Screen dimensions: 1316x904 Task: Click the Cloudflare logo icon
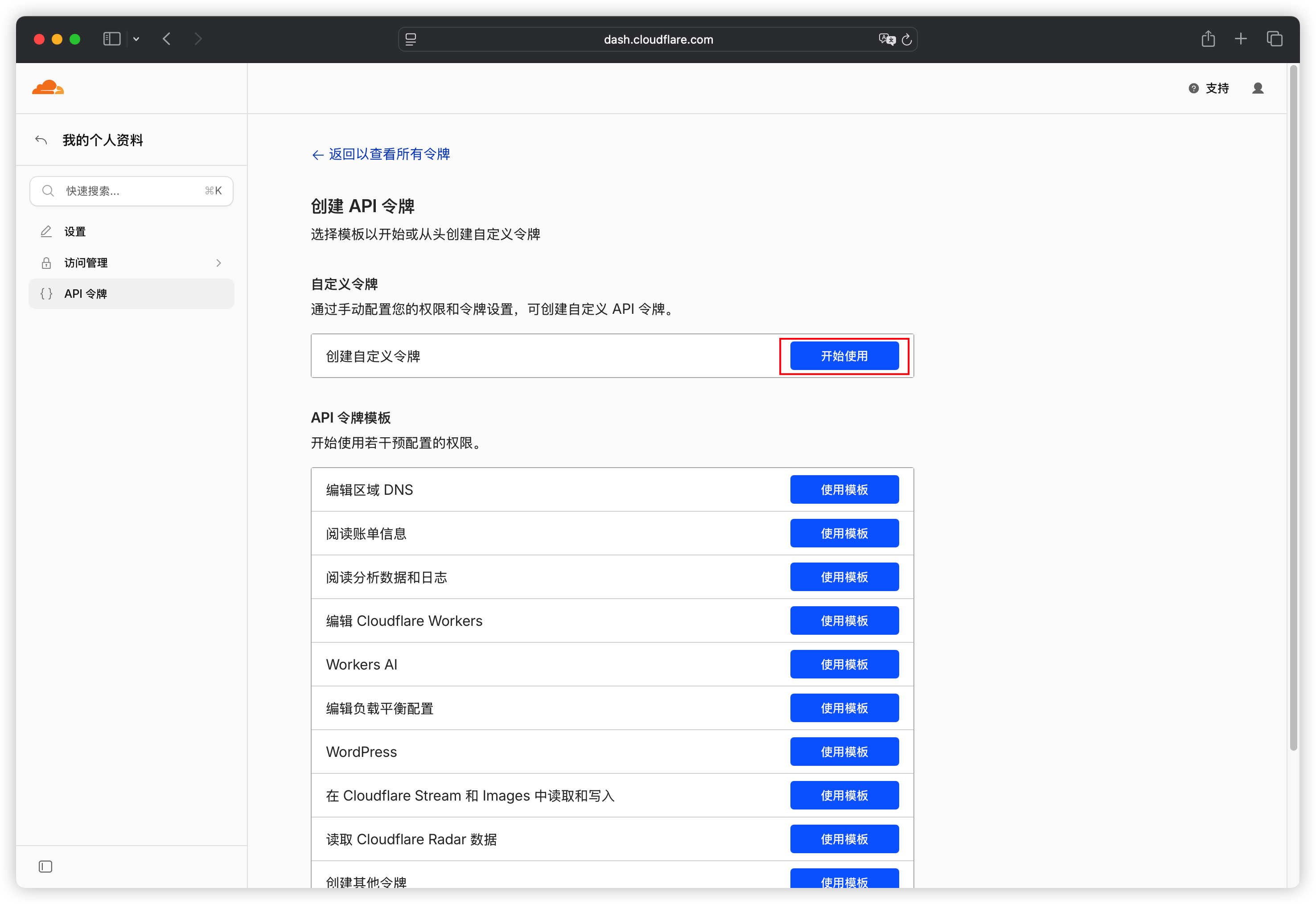(48, 87)
